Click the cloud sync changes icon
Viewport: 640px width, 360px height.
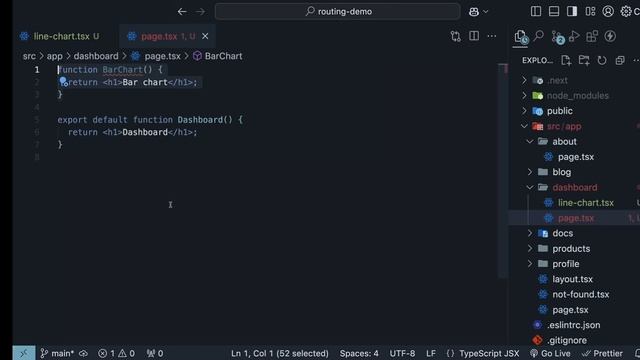pos(84,353)
